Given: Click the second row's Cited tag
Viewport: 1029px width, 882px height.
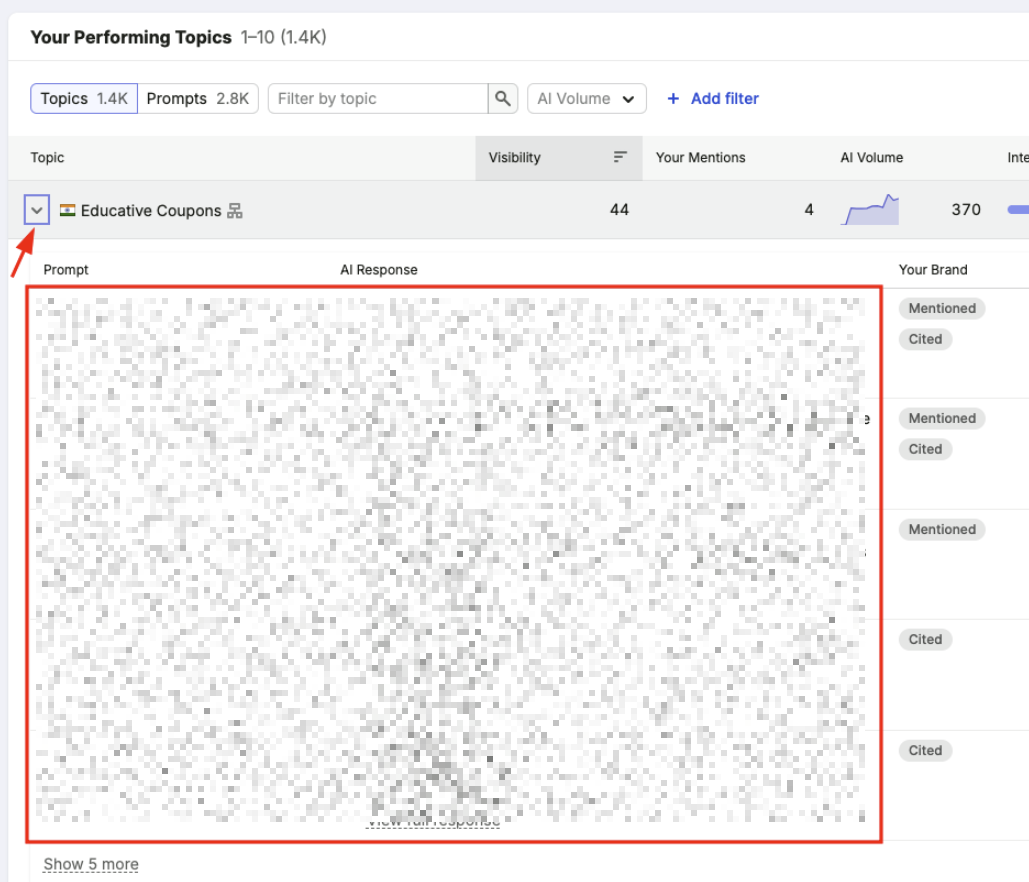Looking at the screenshot, I should coord(925,450).
